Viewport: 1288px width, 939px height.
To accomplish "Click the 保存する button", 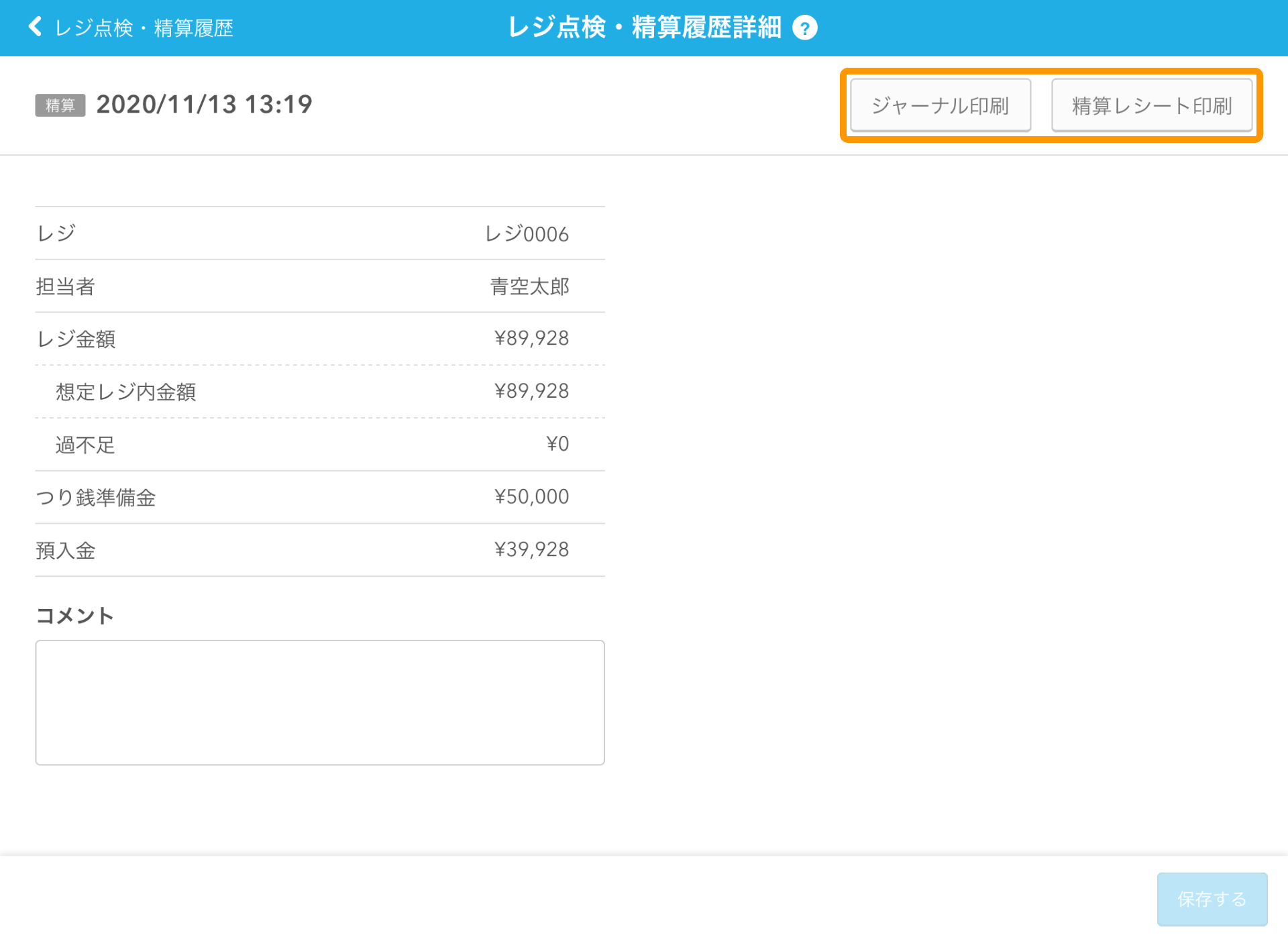I will [x=1212, y=899].
